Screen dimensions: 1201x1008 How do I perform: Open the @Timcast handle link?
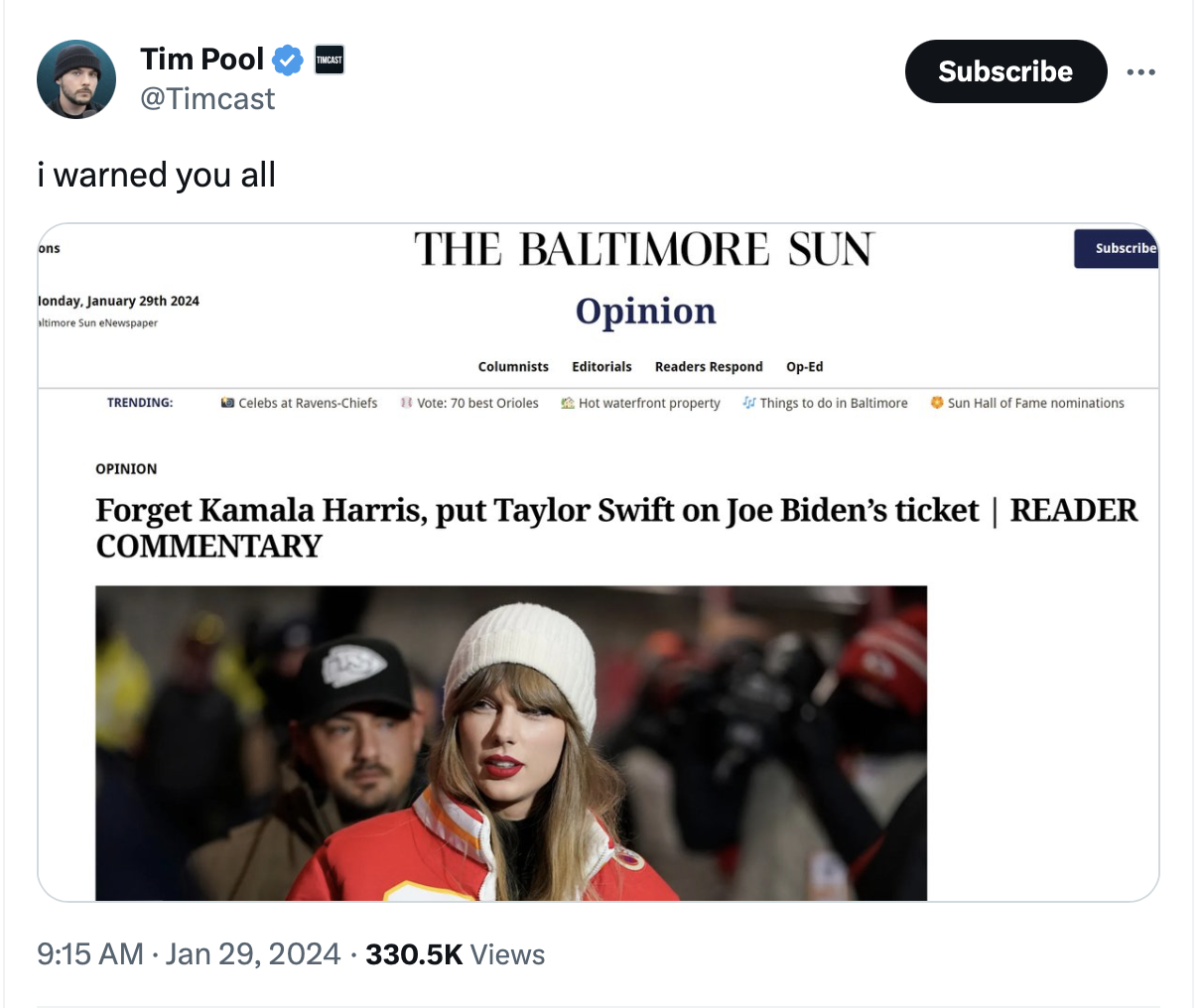click(207, 98)
